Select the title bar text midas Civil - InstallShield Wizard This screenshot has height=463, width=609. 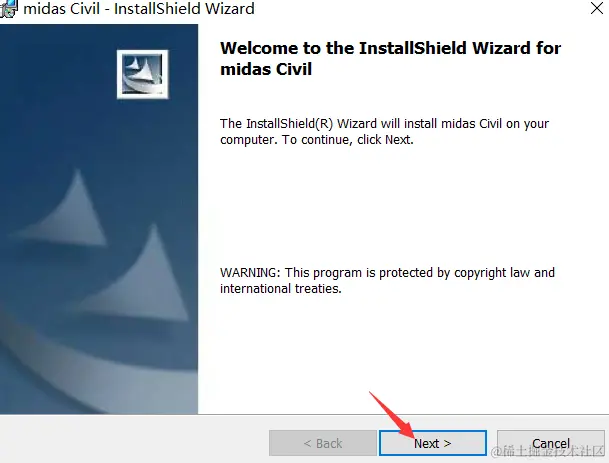(x=139, y=9)
